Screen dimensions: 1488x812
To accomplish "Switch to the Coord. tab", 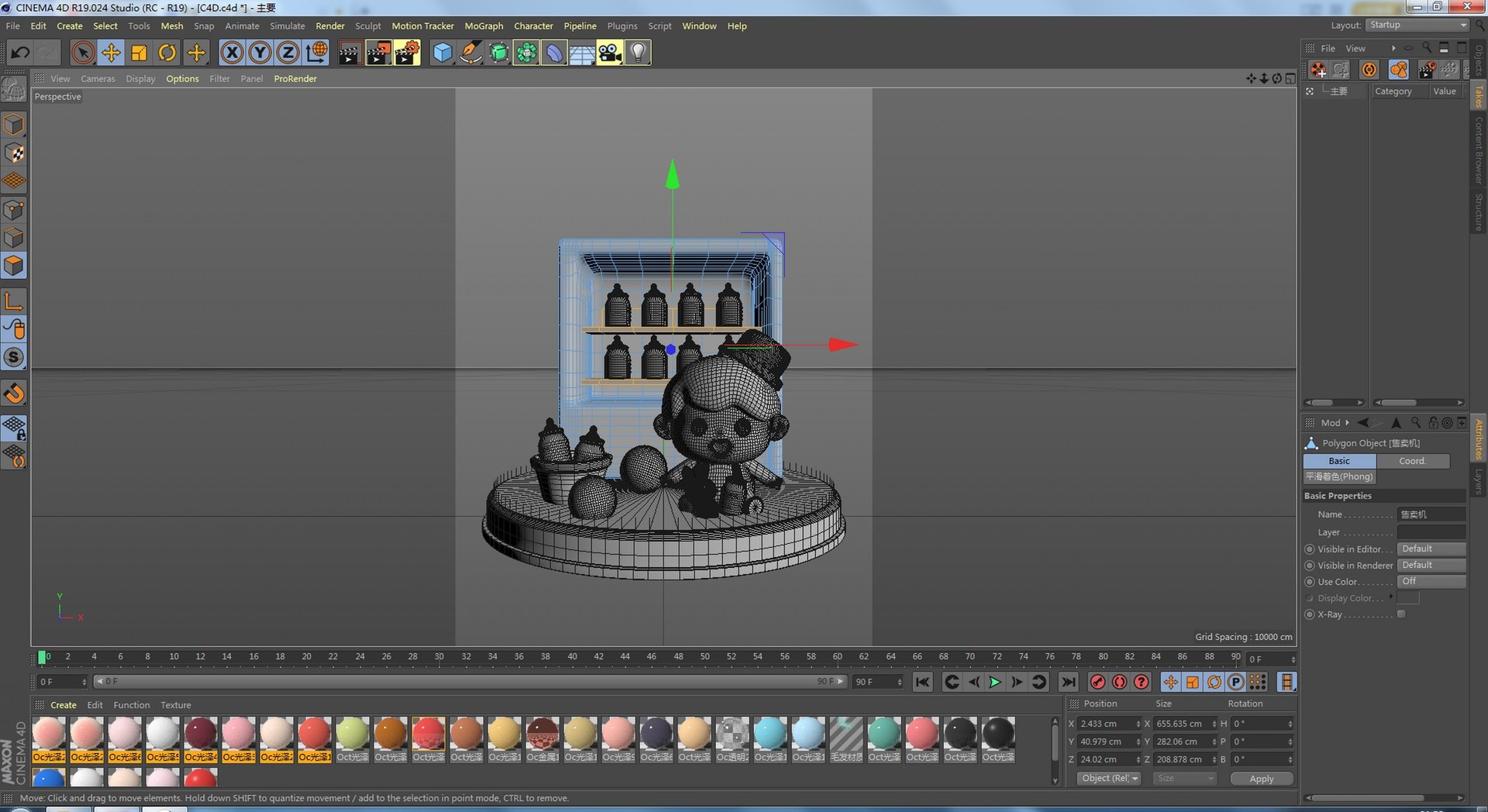I will [1412, 461].
